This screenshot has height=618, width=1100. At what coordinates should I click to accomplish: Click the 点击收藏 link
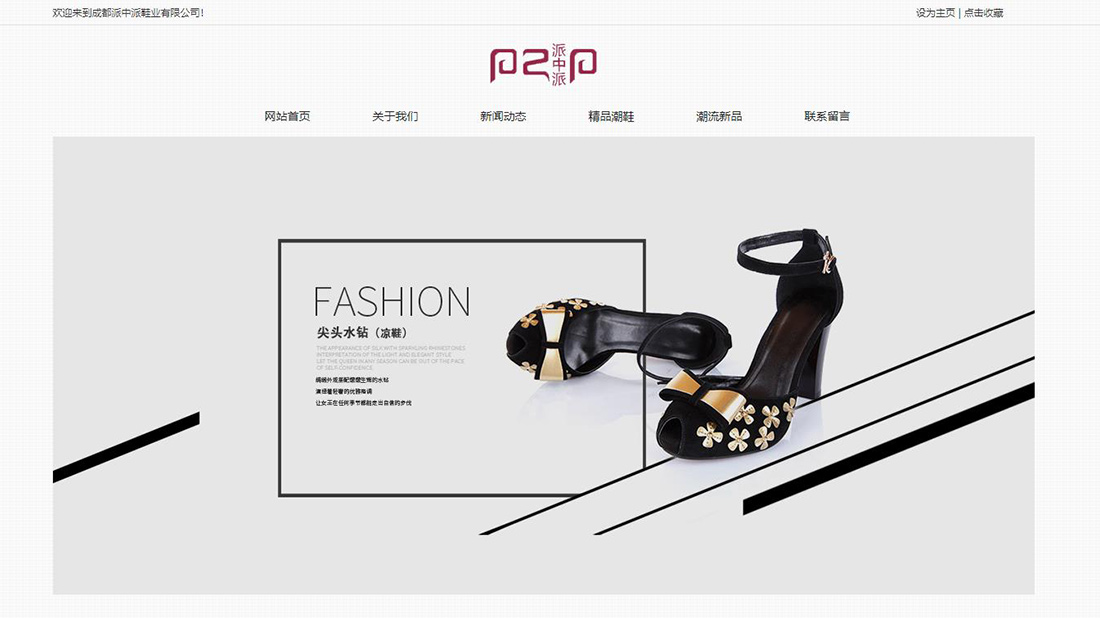984,13
